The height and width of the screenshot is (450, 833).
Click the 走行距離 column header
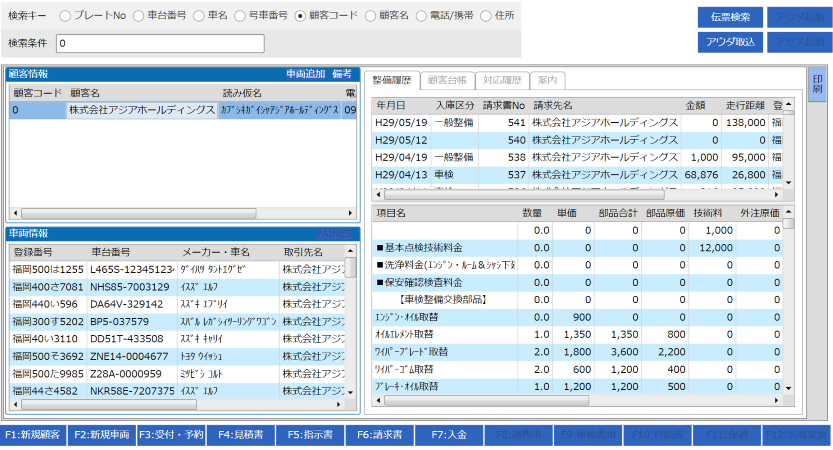coord(745,105)
